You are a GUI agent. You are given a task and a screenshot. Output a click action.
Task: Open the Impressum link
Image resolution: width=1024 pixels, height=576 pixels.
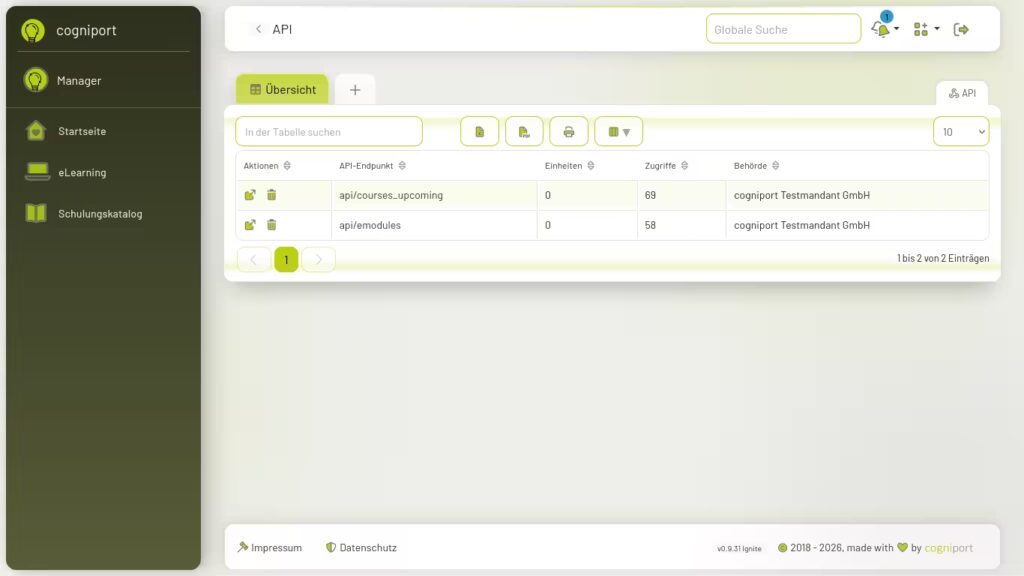(x=270, y=547)
